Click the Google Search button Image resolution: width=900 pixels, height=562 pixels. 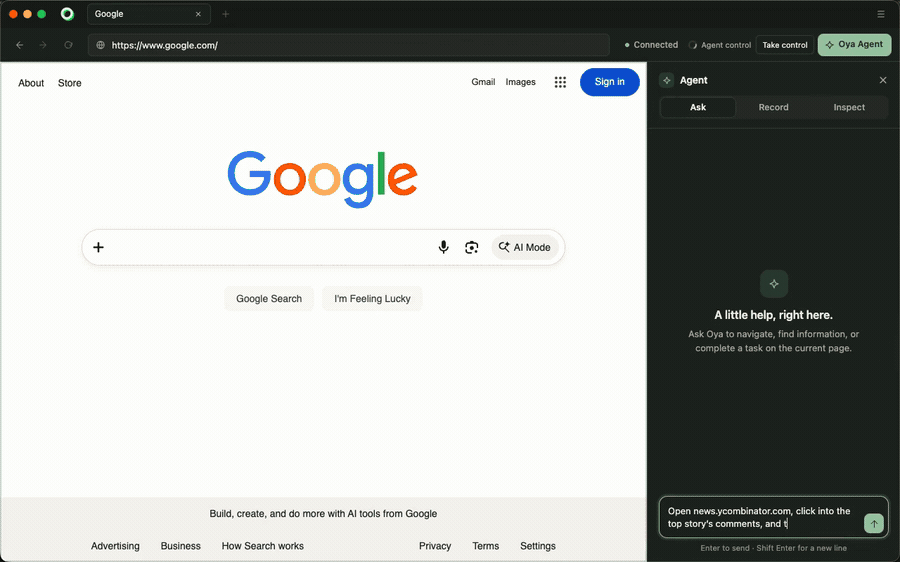tap(269, 299)
